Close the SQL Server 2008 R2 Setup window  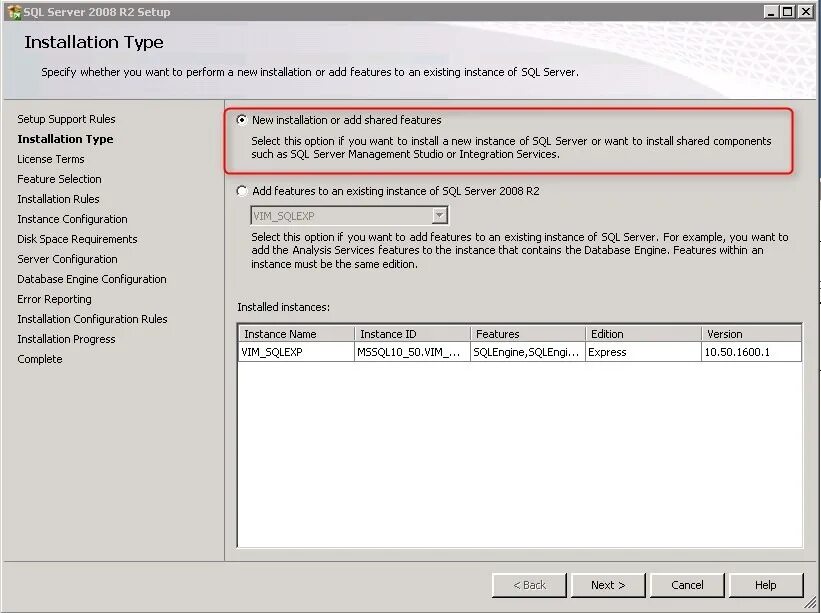point(805,12)
